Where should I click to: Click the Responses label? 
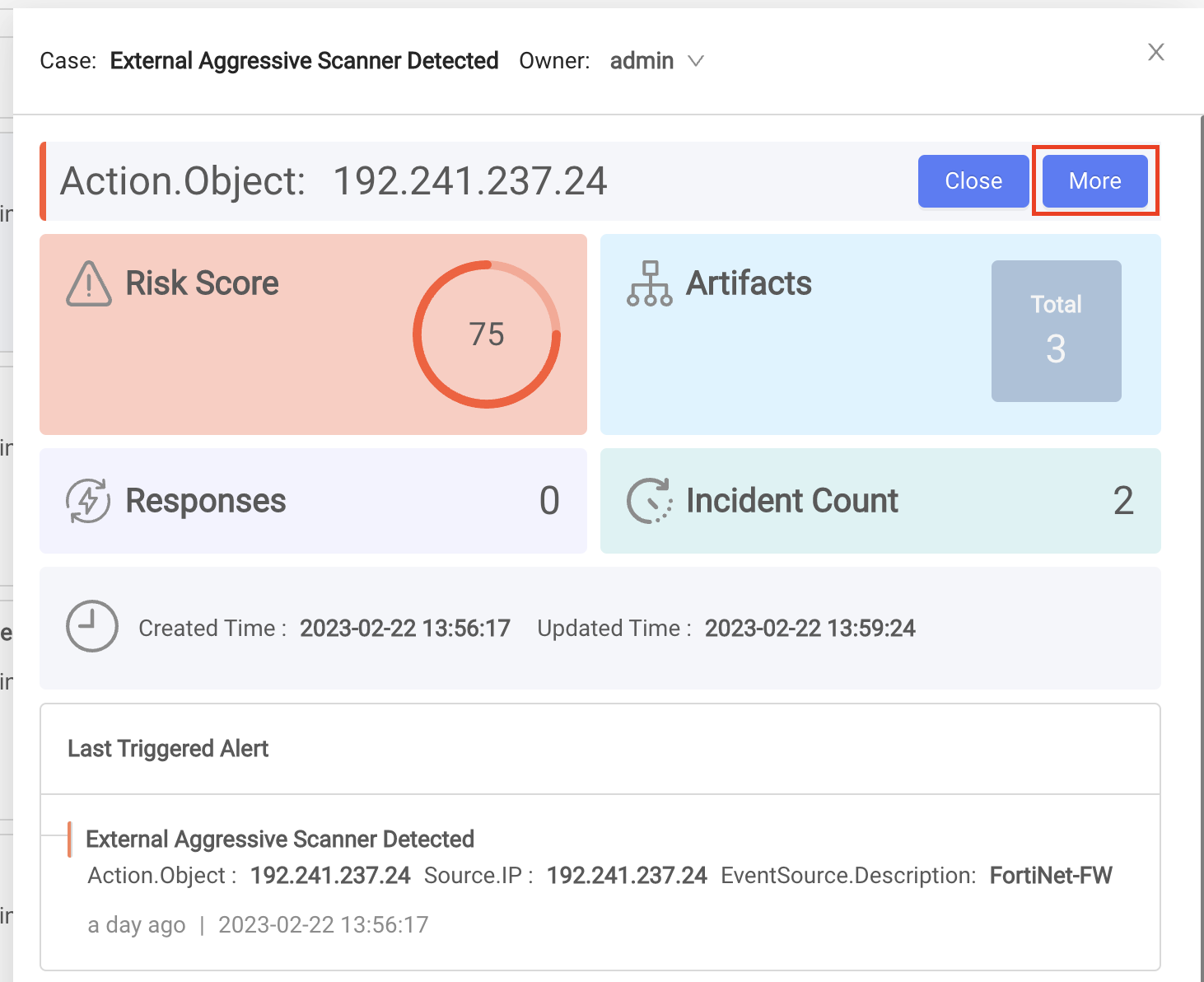[x=206, y=501]
